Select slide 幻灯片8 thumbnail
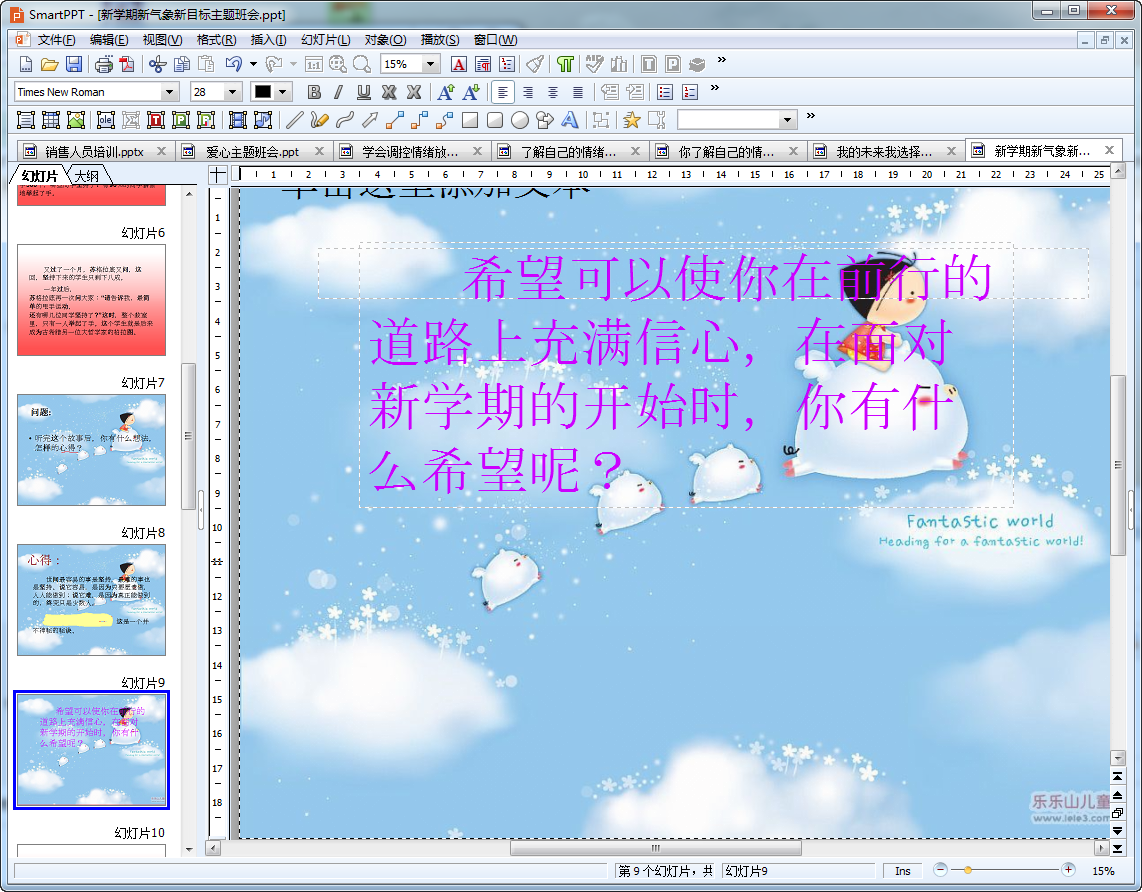1142x892 pixels. click(91, 599)
